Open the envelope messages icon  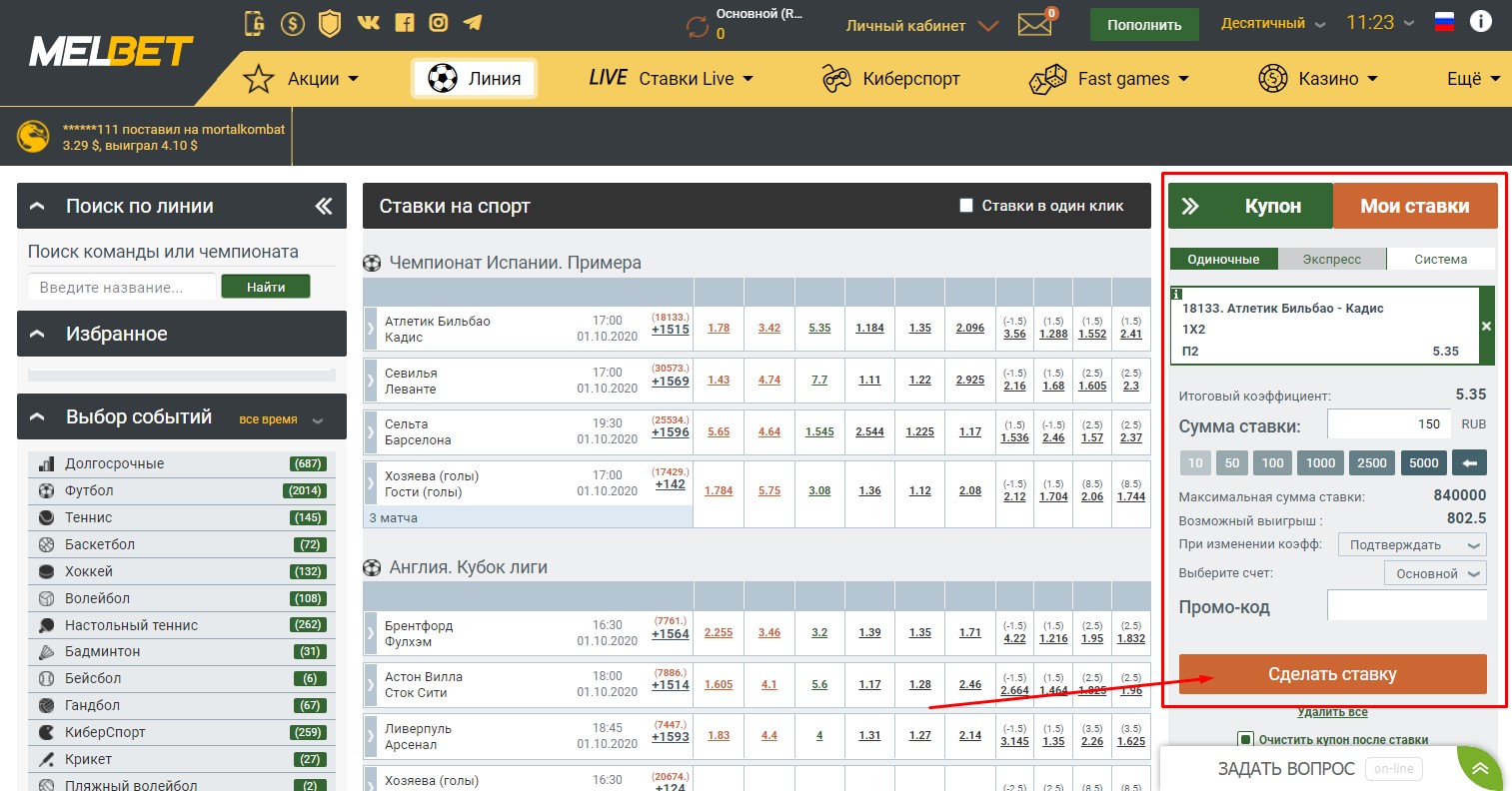pyautogui.click(x=1035, y=24)
